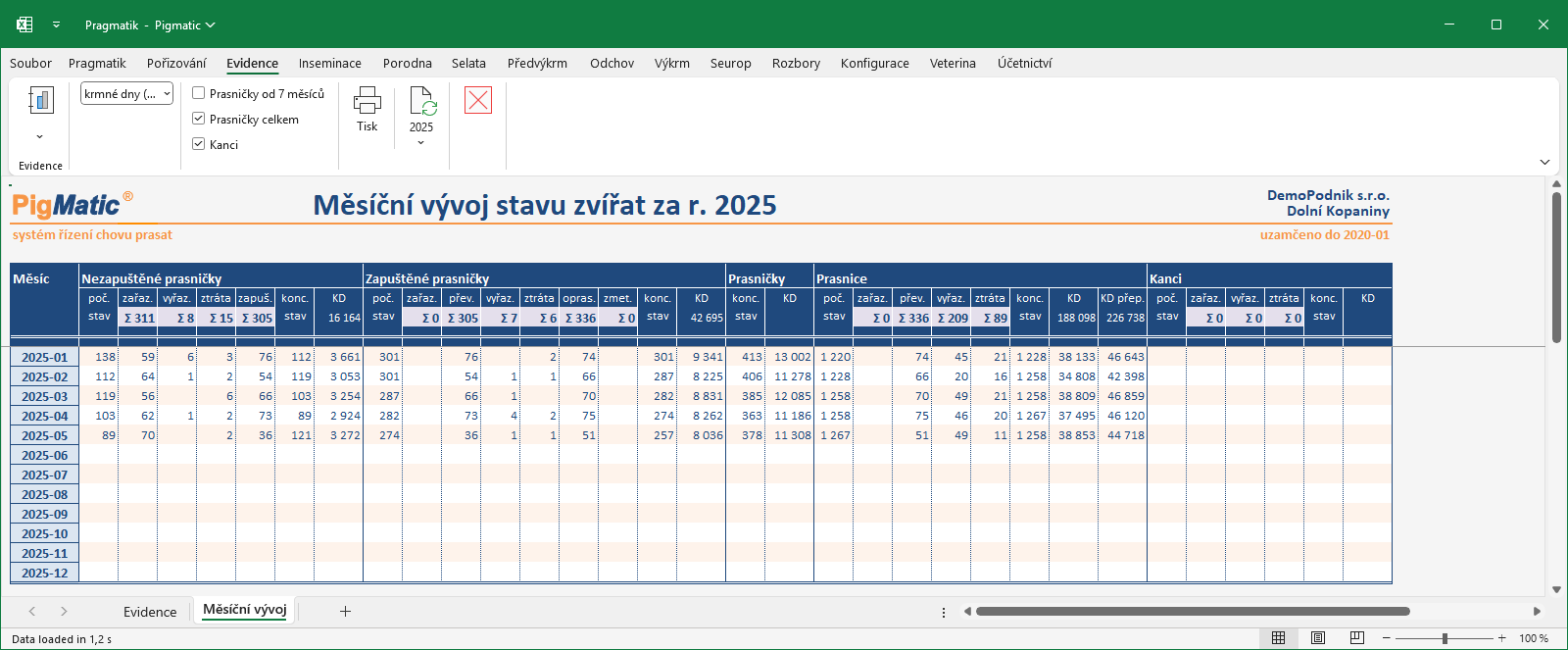The image size is (1568, 650).
Task: Open quick access toolbar customize arrow
Action: [56, 25]
